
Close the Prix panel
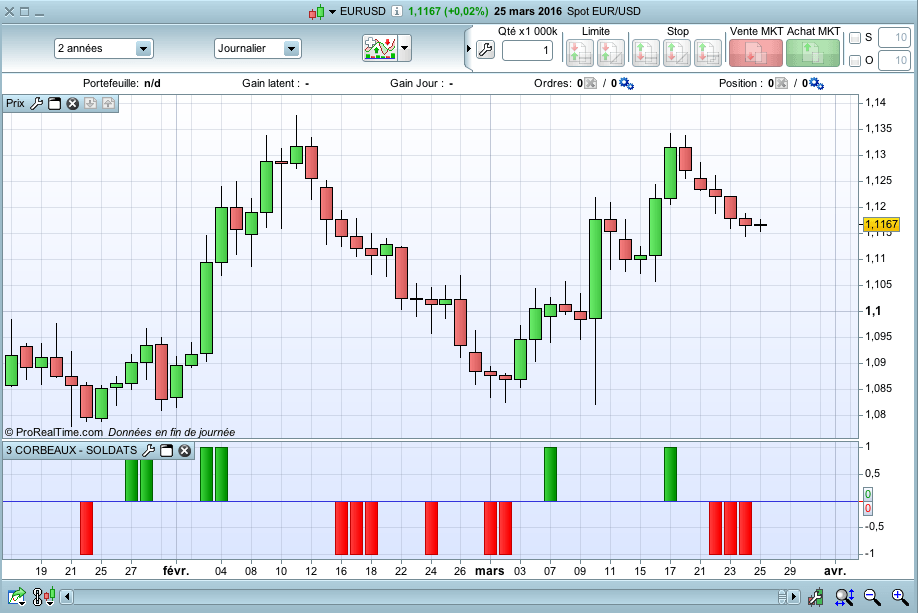73,104
